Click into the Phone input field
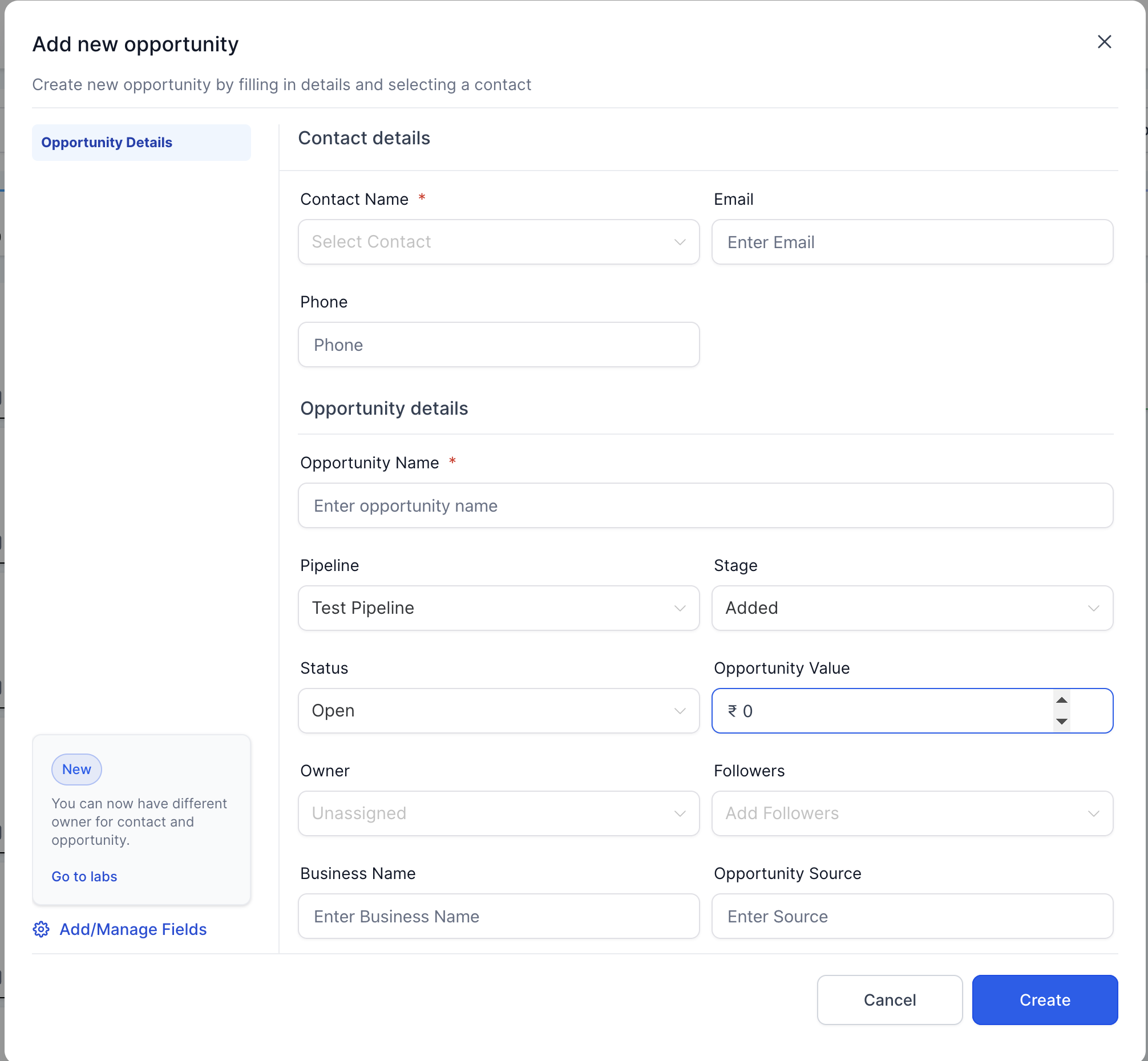Screen dimensions: 1148x1061 tap(498, 345)
